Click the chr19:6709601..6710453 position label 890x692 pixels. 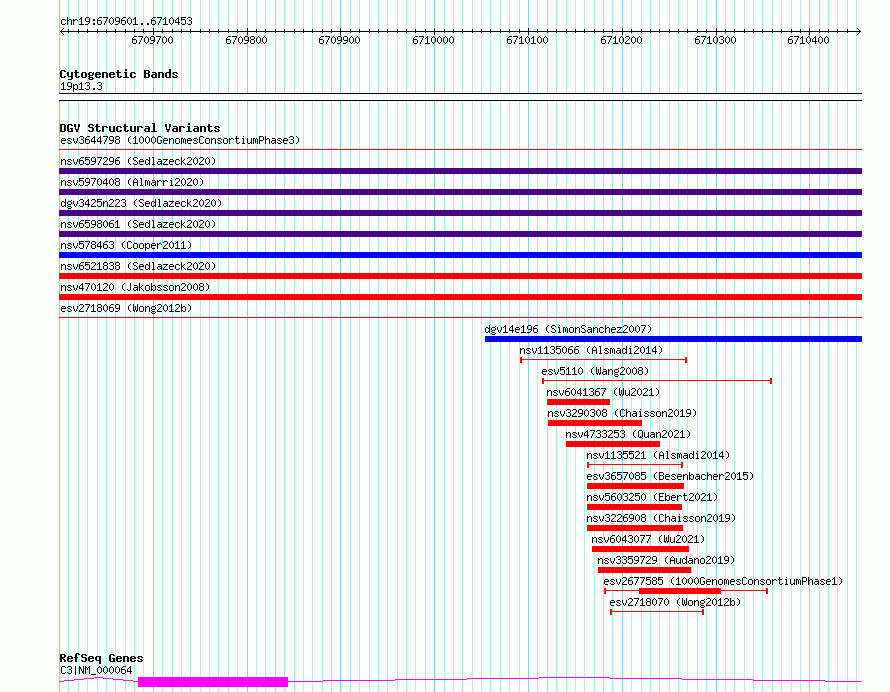[126, 22]
